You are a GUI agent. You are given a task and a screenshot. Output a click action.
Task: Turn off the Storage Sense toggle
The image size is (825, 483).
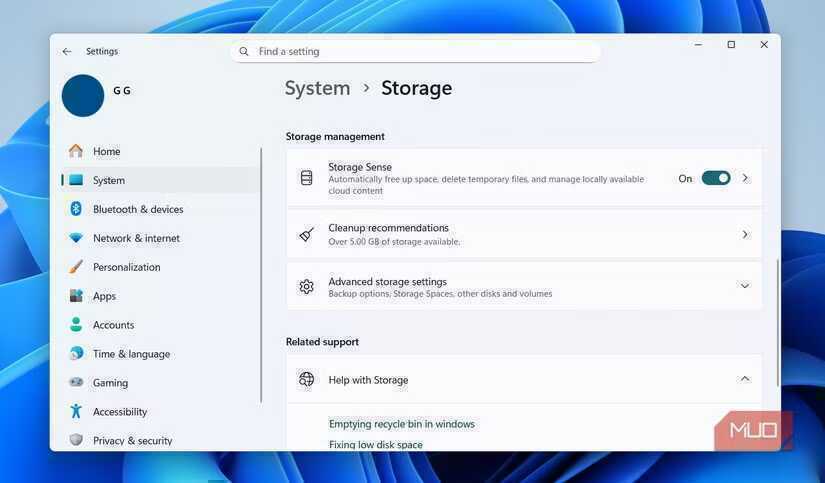click(715, 178)
